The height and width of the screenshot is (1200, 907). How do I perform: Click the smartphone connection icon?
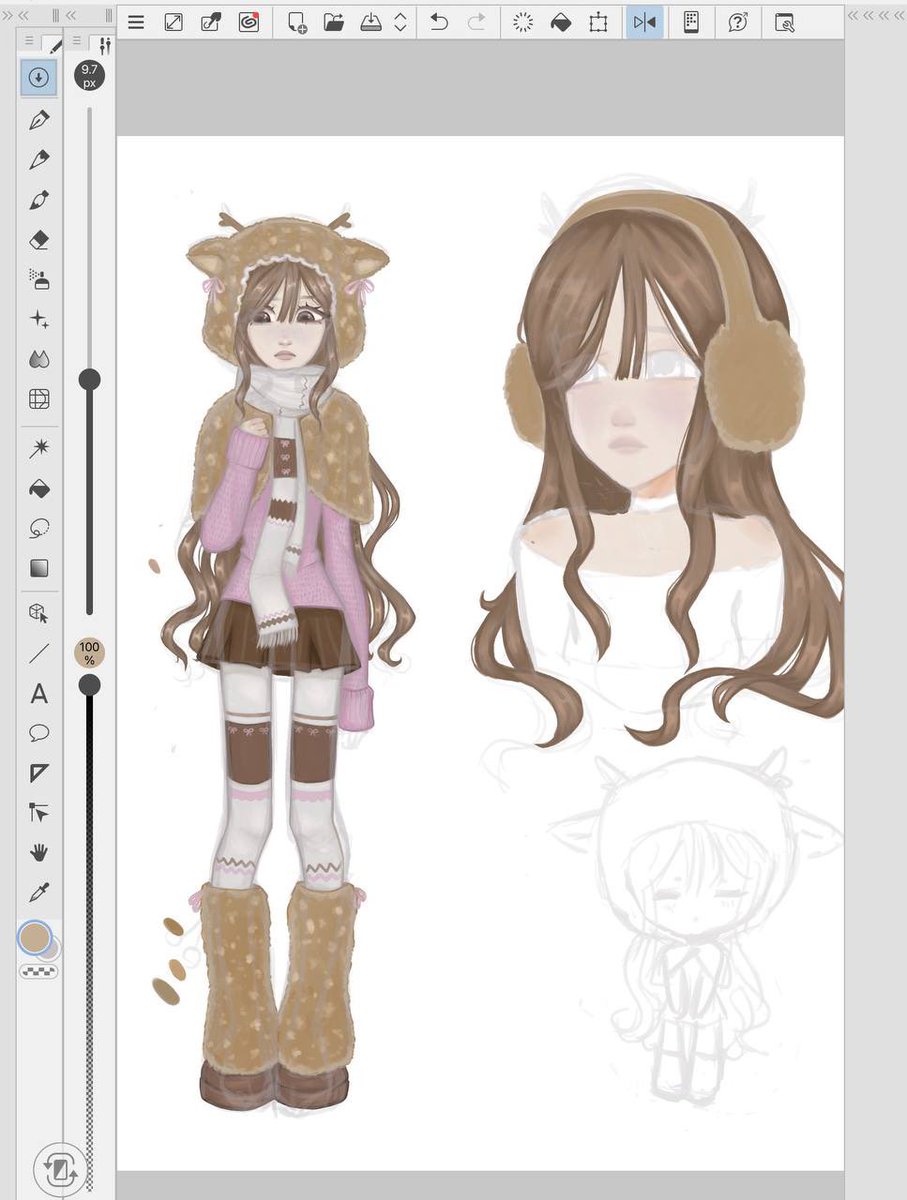click(690, 22)
